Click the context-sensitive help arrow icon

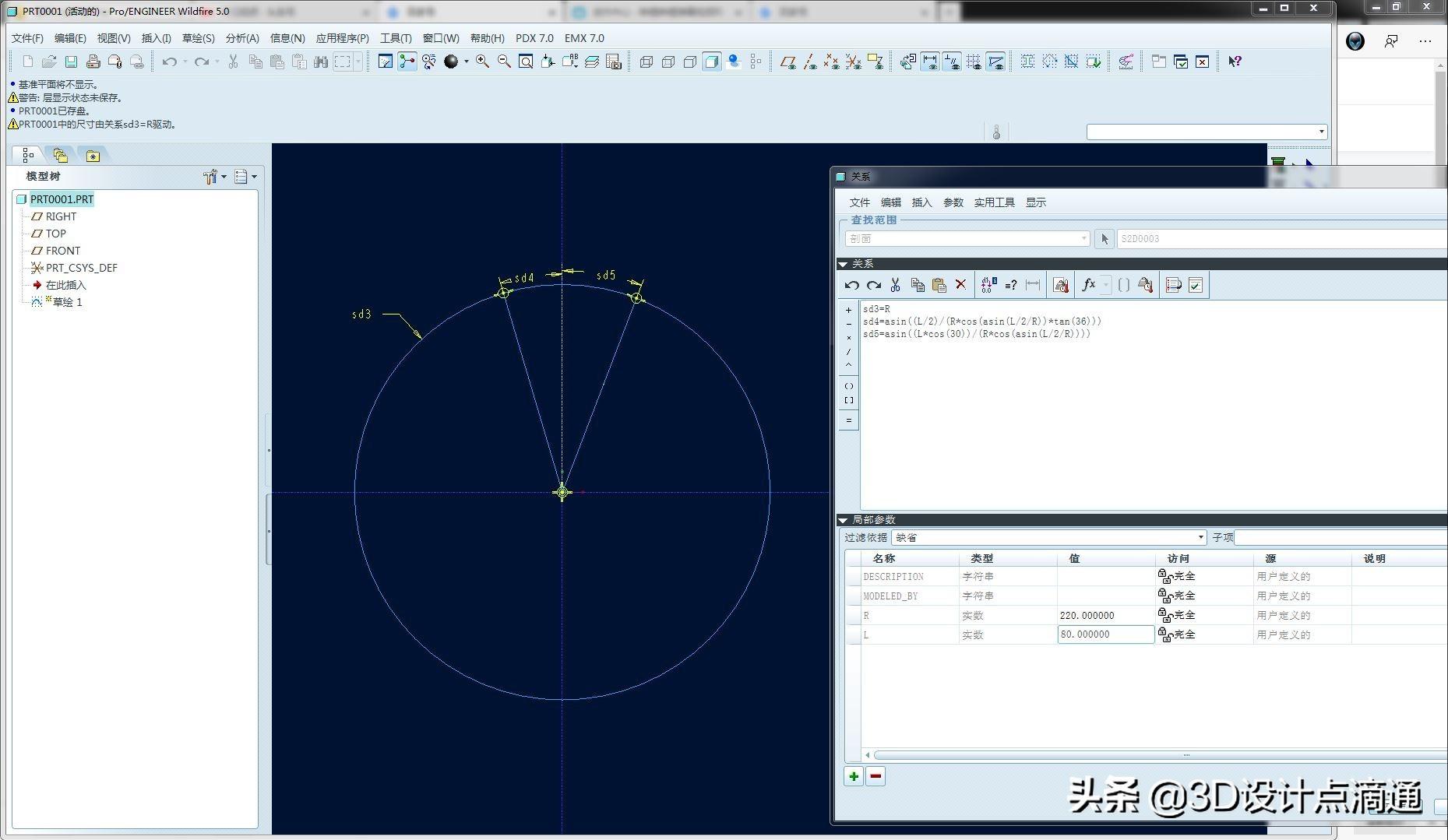1235,62
